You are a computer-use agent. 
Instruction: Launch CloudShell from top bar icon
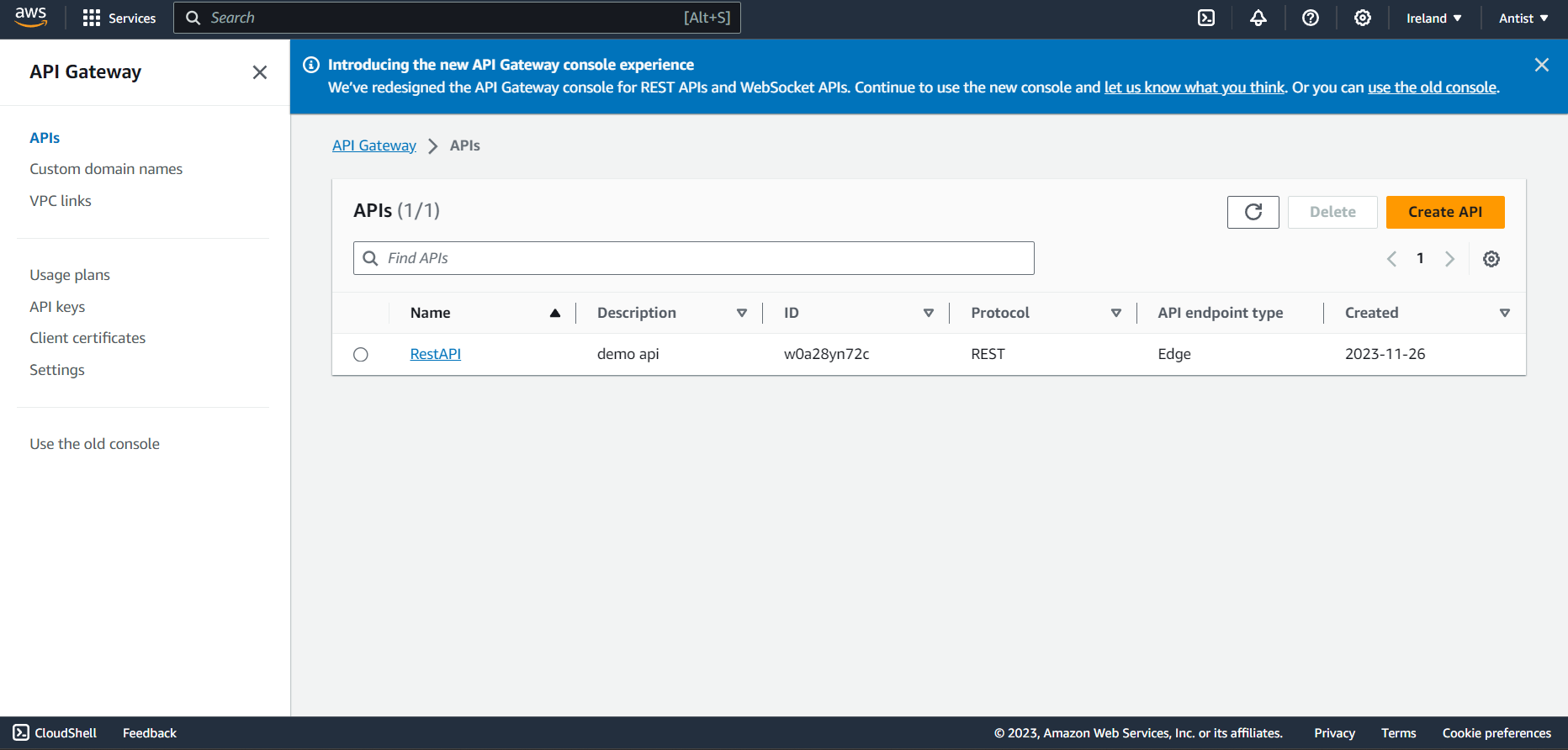coord(1206,18)
